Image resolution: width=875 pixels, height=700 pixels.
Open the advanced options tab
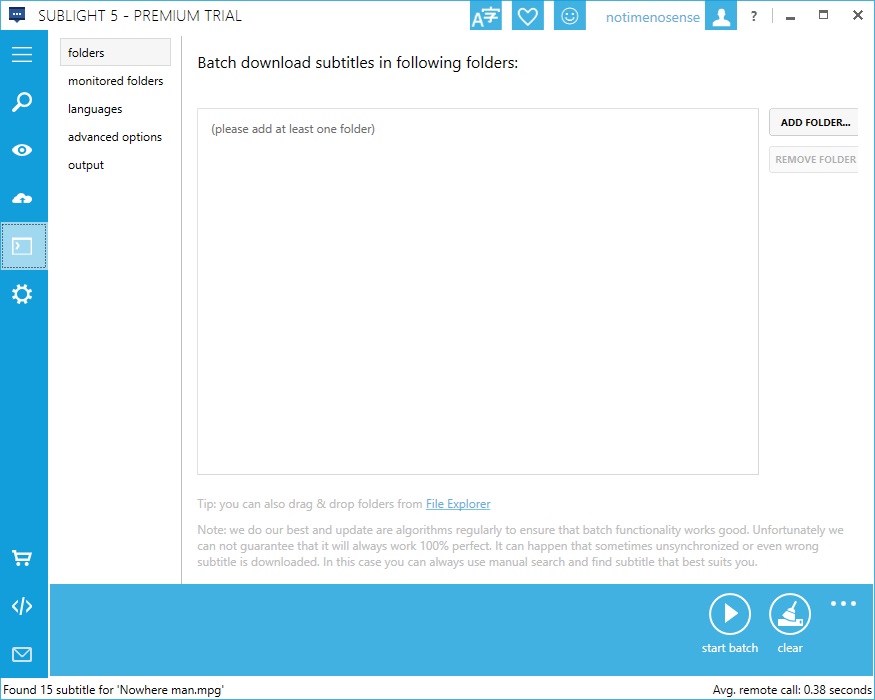click(116, 137)
